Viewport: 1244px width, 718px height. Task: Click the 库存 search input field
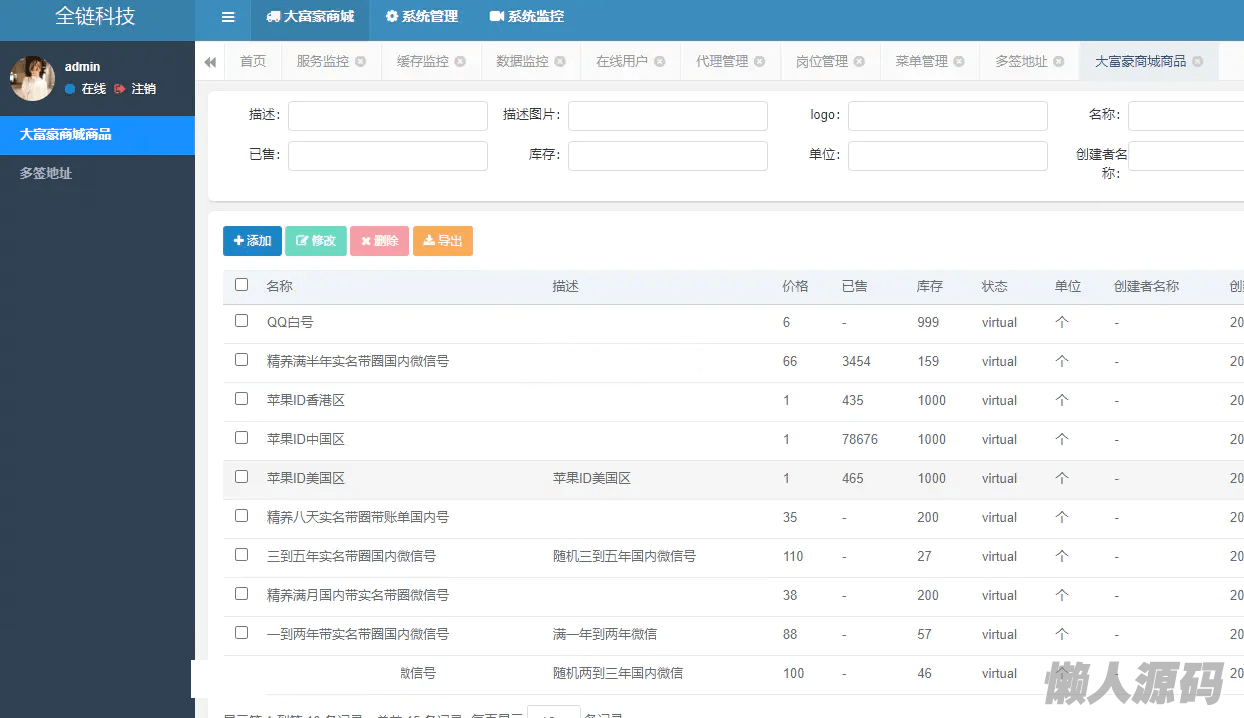667,156
